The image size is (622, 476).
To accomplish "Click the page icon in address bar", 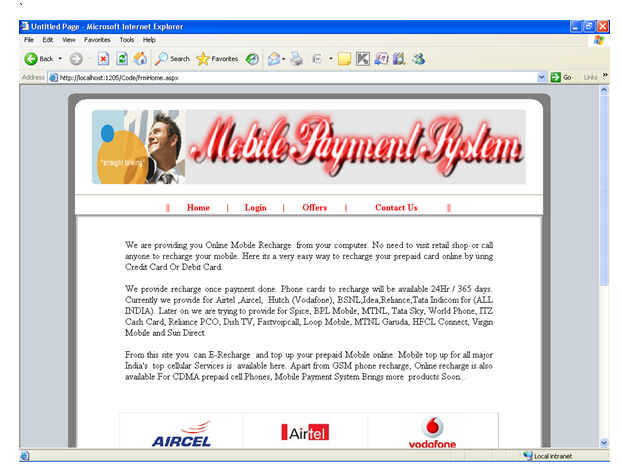I will [x=53, y=77].
